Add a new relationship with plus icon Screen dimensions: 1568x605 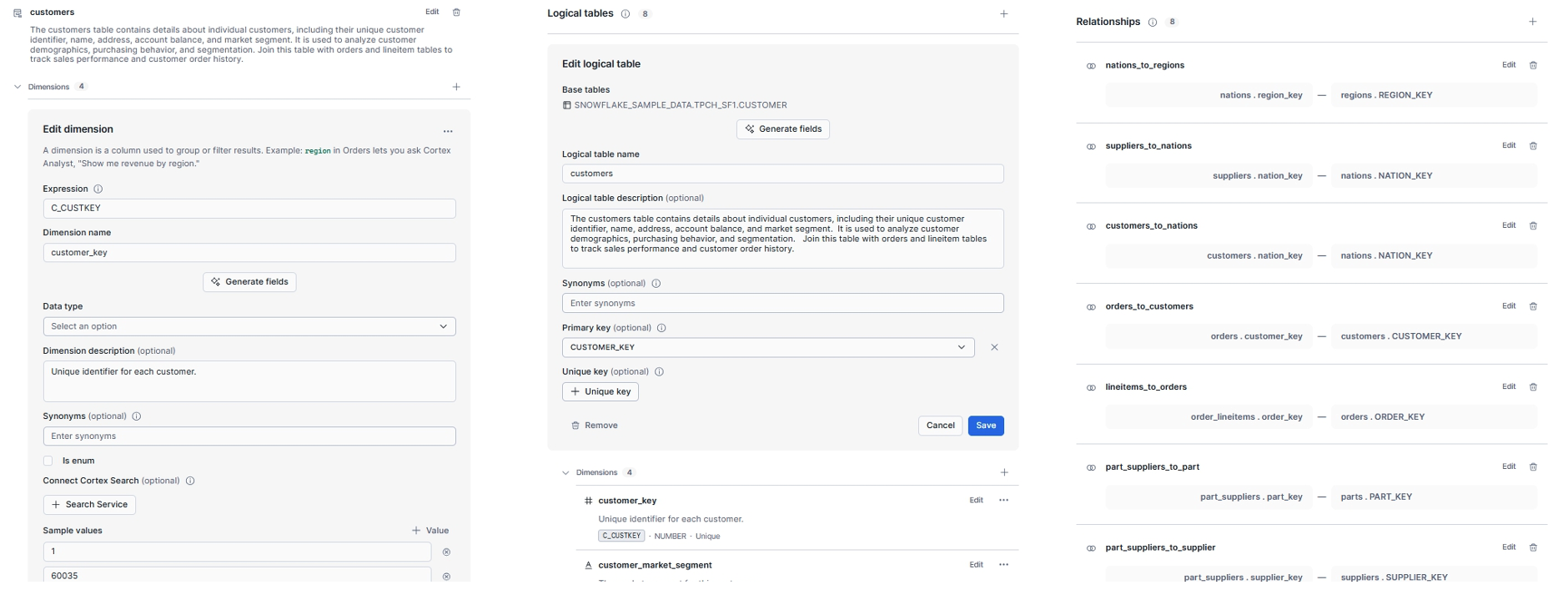click(1533, 22)
